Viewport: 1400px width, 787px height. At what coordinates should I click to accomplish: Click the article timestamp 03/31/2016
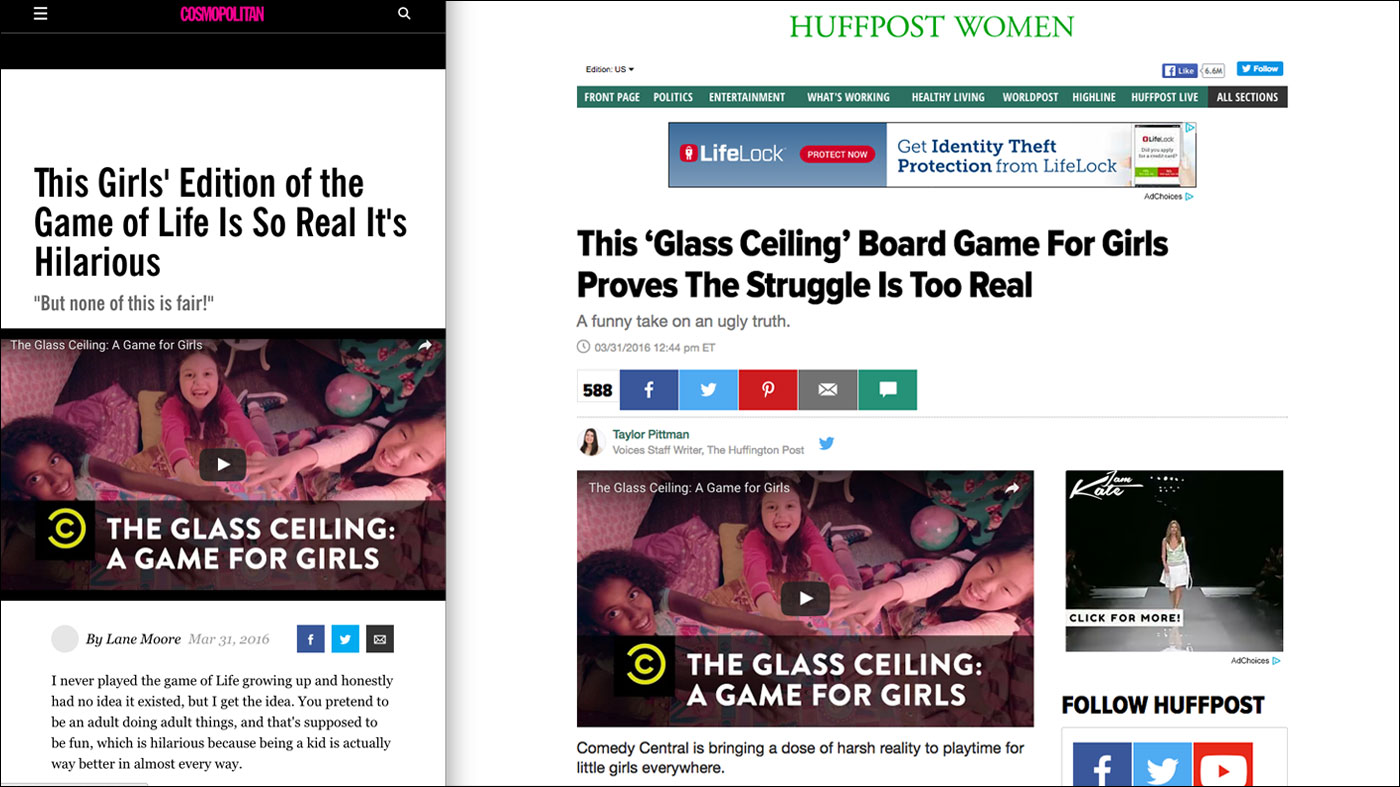[x=655, y=348]
